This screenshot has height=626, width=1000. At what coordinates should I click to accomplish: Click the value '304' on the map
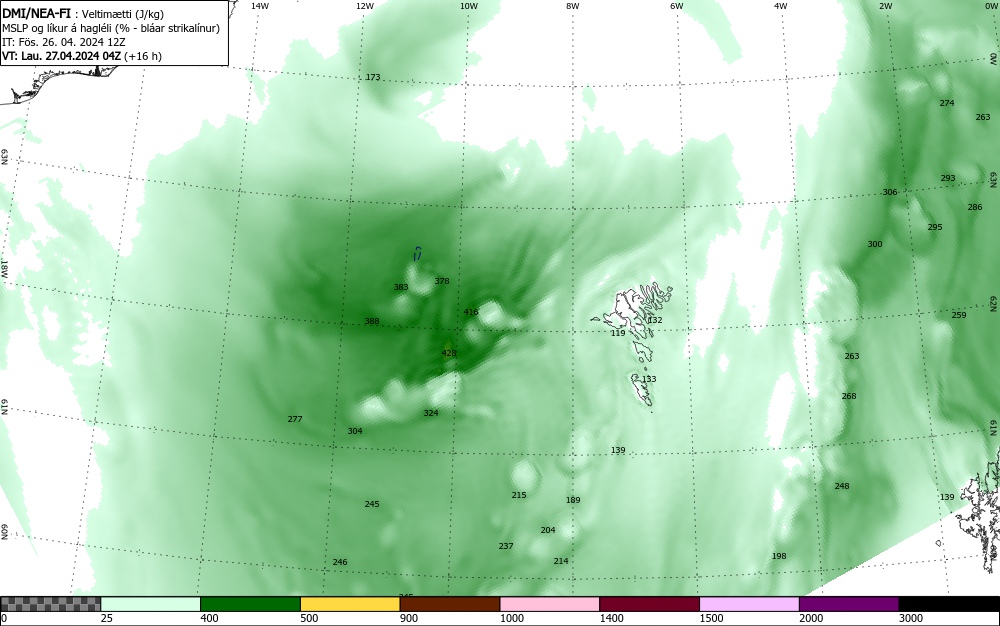click(x=355, y=431)
